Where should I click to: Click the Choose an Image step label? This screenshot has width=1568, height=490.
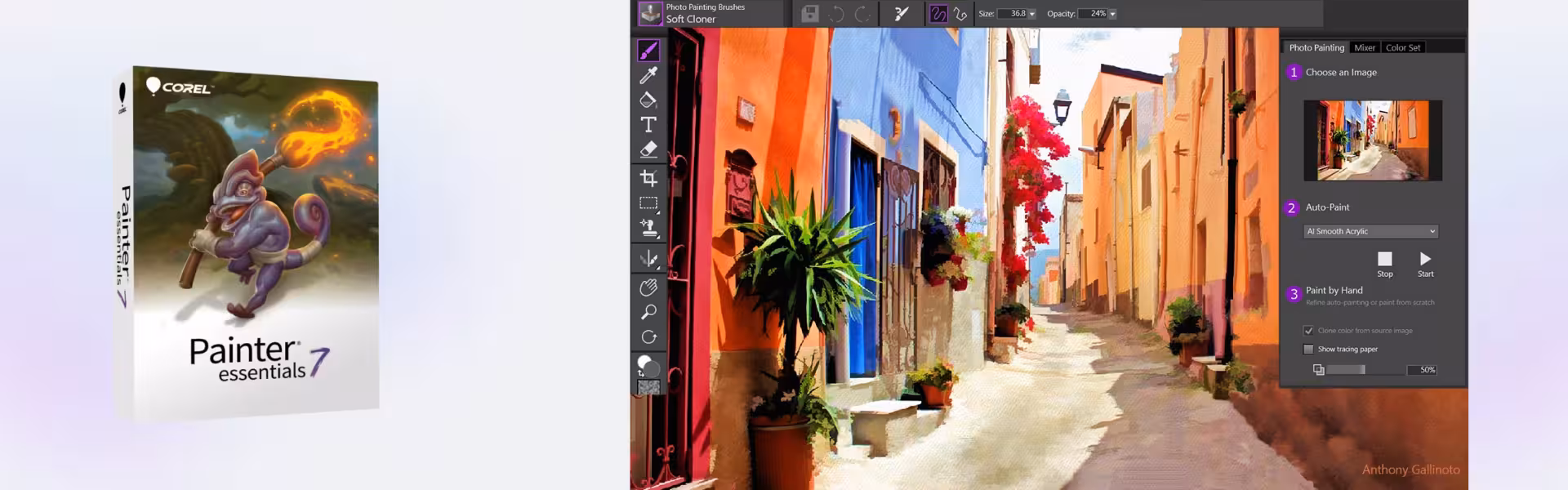1341,72
